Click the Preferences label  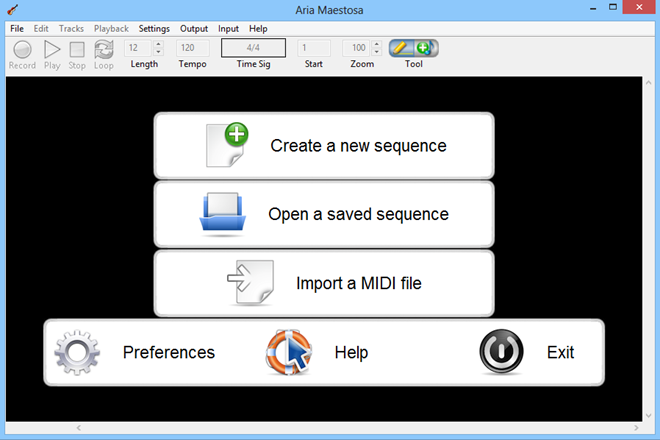coord(169,352)
